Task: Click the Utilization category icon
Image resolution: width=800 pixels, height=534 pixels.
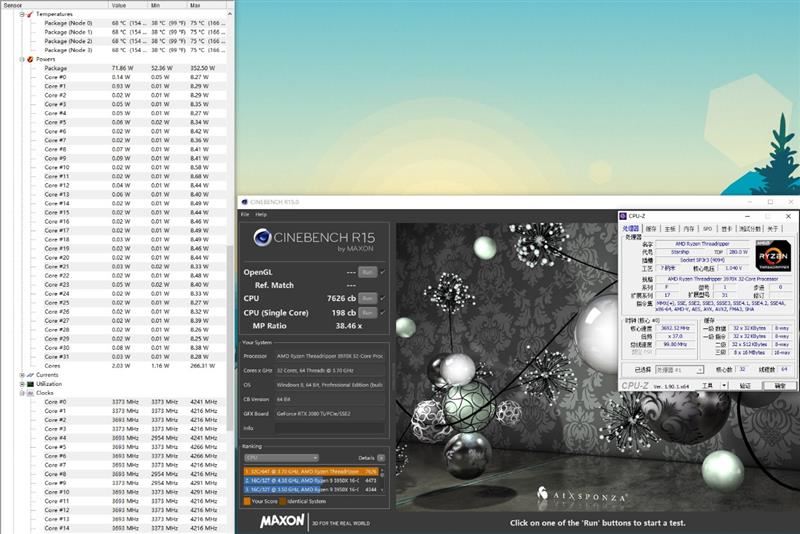Action: 30,384
